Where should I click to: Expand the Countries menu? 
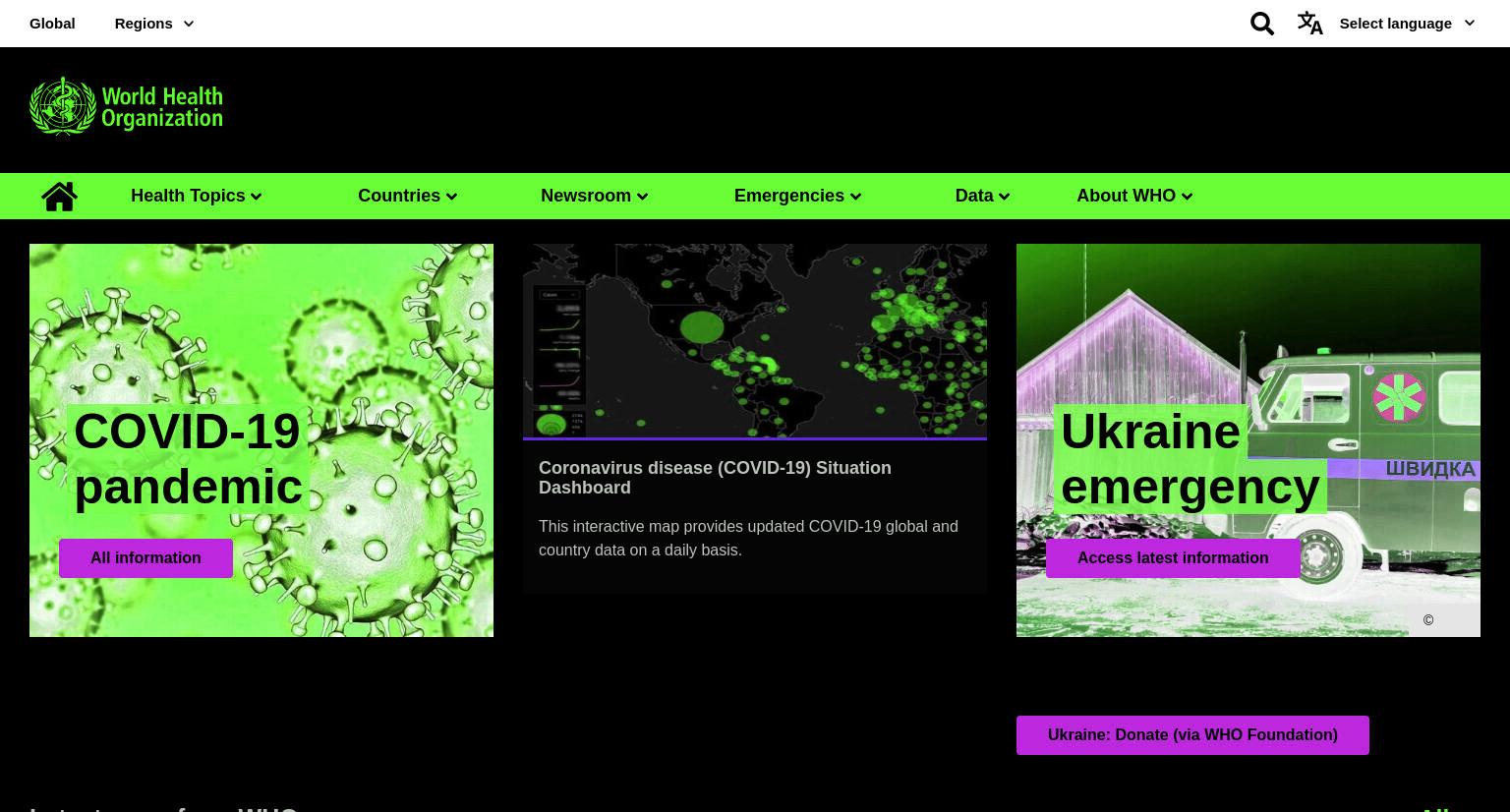point(407,196)
